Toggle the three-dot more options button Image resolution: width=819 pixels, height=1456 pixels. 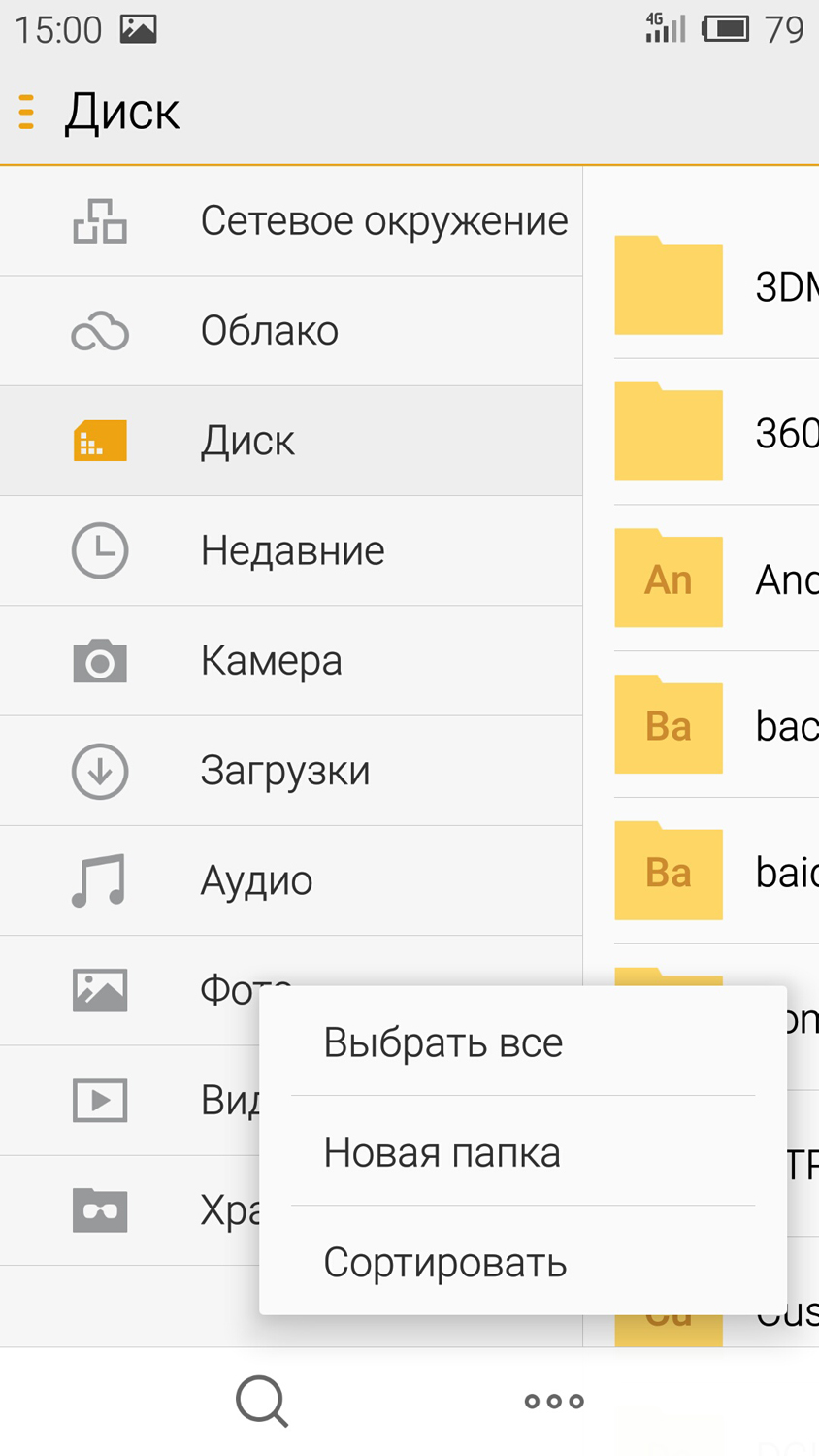click(x=554, y=1401)
